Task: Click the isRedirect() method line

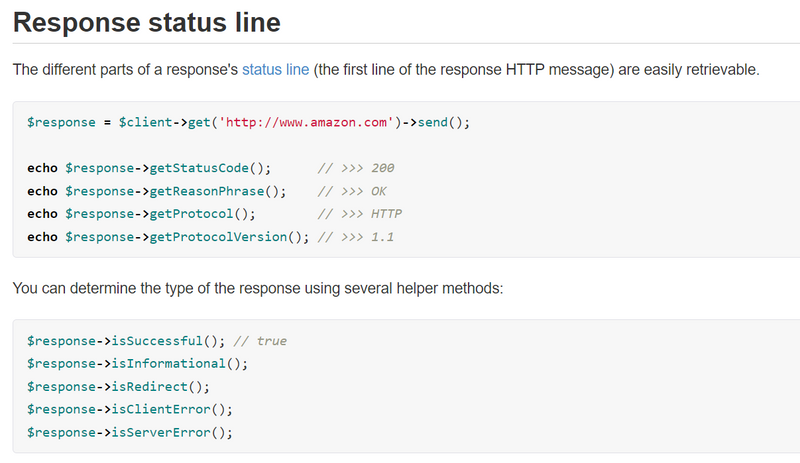Action: (x=119, y=387)
